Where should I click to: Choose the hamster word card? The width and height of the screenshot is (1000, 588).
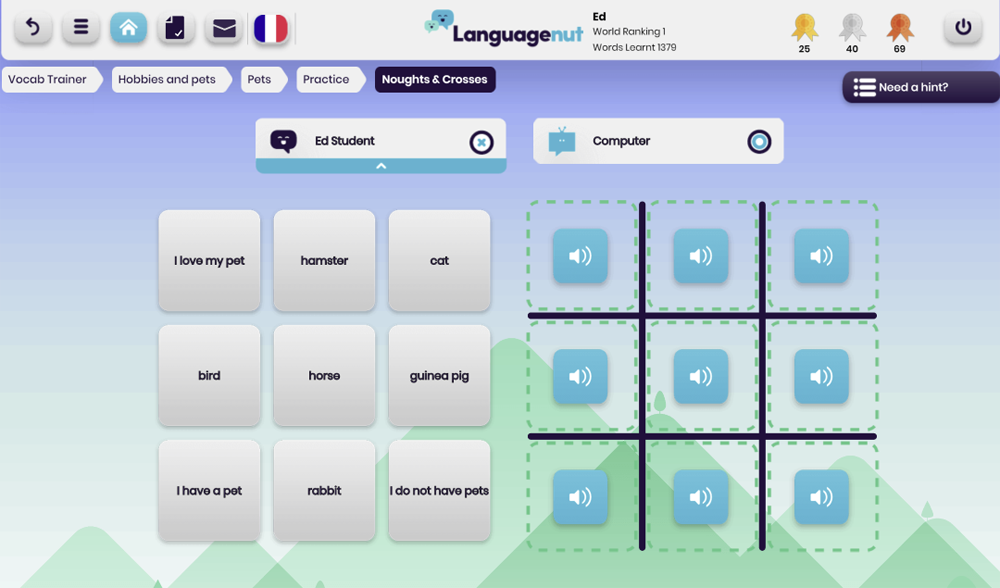point(324,261)
